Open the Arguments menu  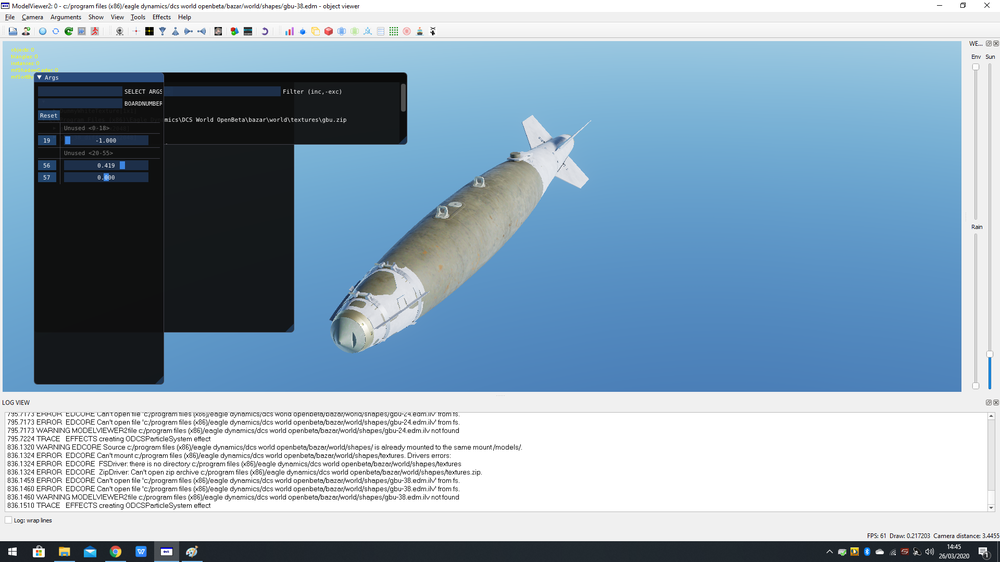(x=66, y=17)
